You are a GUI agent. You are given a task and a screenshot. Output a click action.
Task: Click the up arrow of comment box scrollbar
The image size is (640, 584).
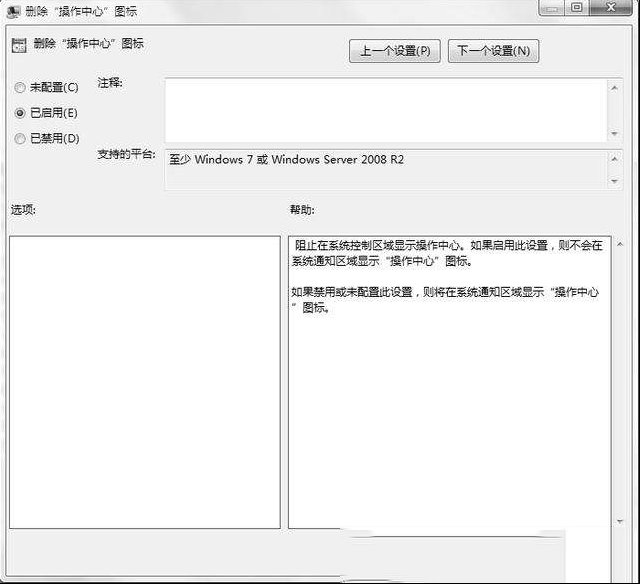tap(615, 87)
